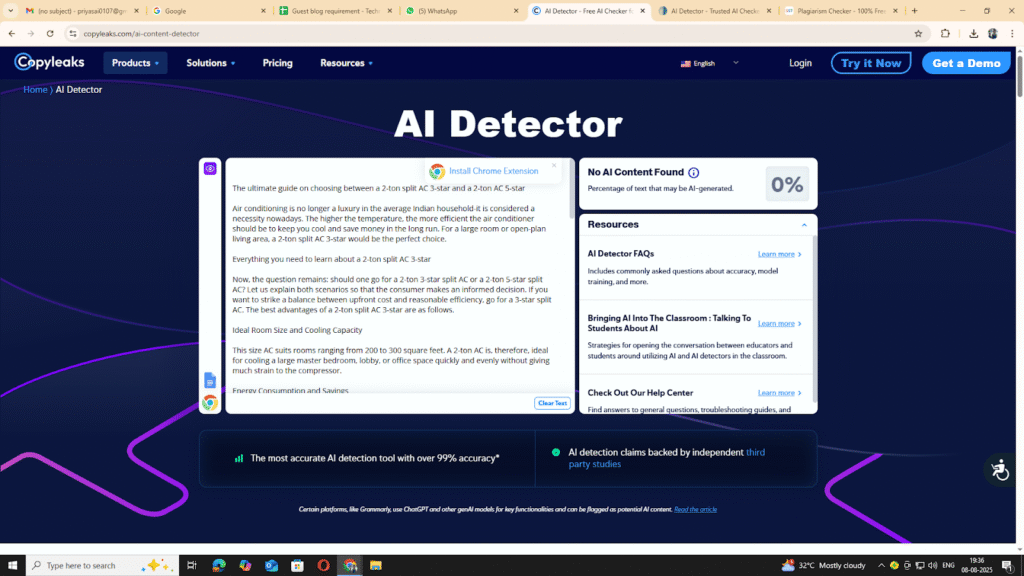Screen dimensions: 1024x576
Task: Click the browser forward arrow
Action: click(x=31, y=33)
